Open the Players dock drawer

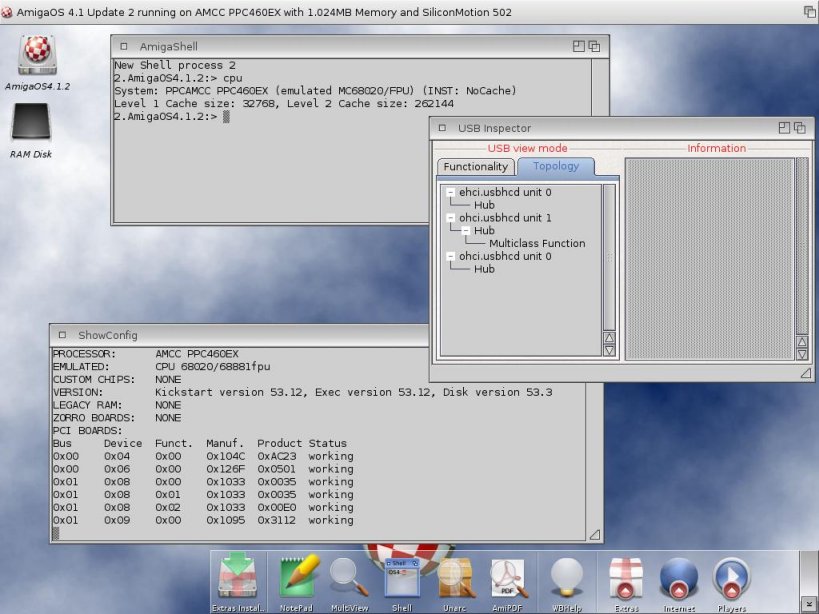[x=730, y=578]
